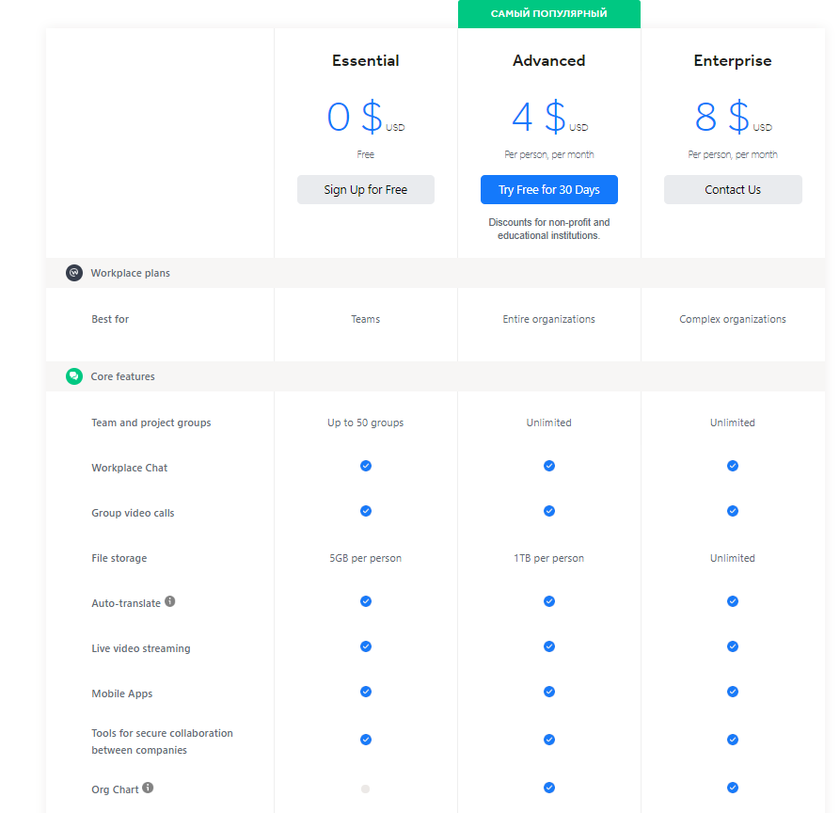Click Enterprise's Mobile Apps checkmark icon
The height and width of the screenshot is (813, 840).
[733, 692]
